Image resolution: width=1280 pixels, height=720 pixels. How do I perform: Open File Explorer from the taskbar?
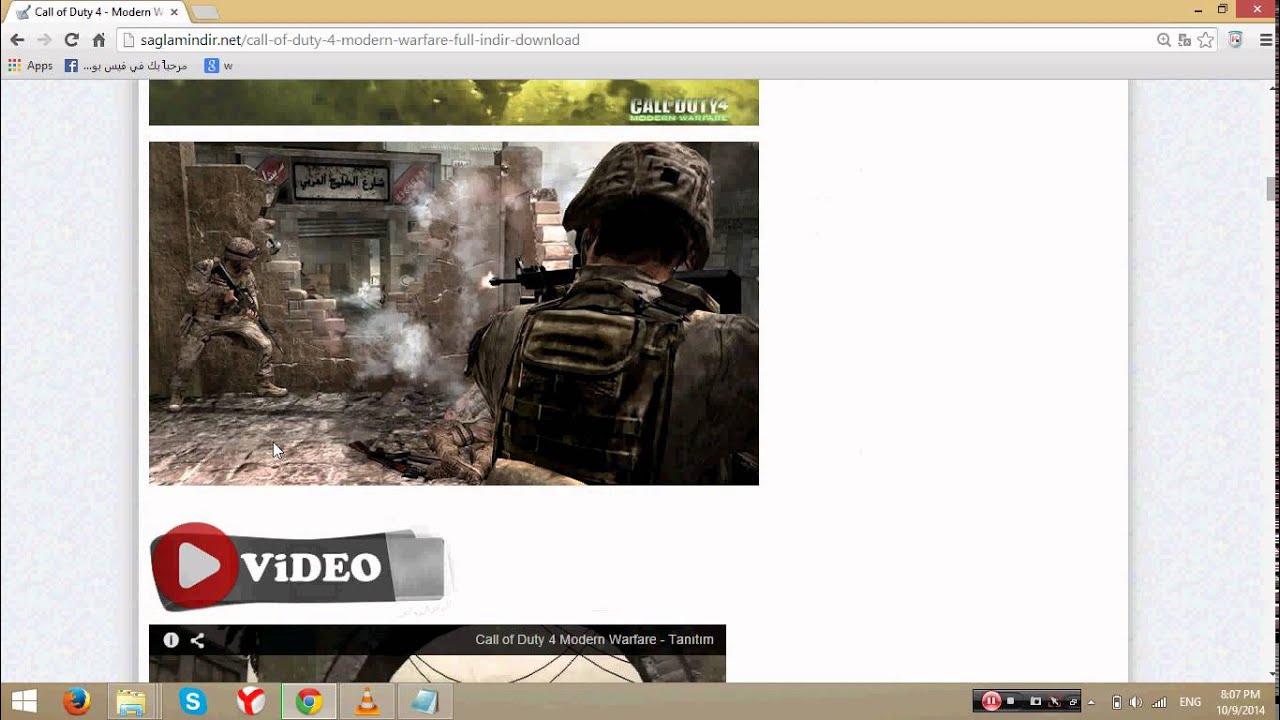(x=131, y=701)
